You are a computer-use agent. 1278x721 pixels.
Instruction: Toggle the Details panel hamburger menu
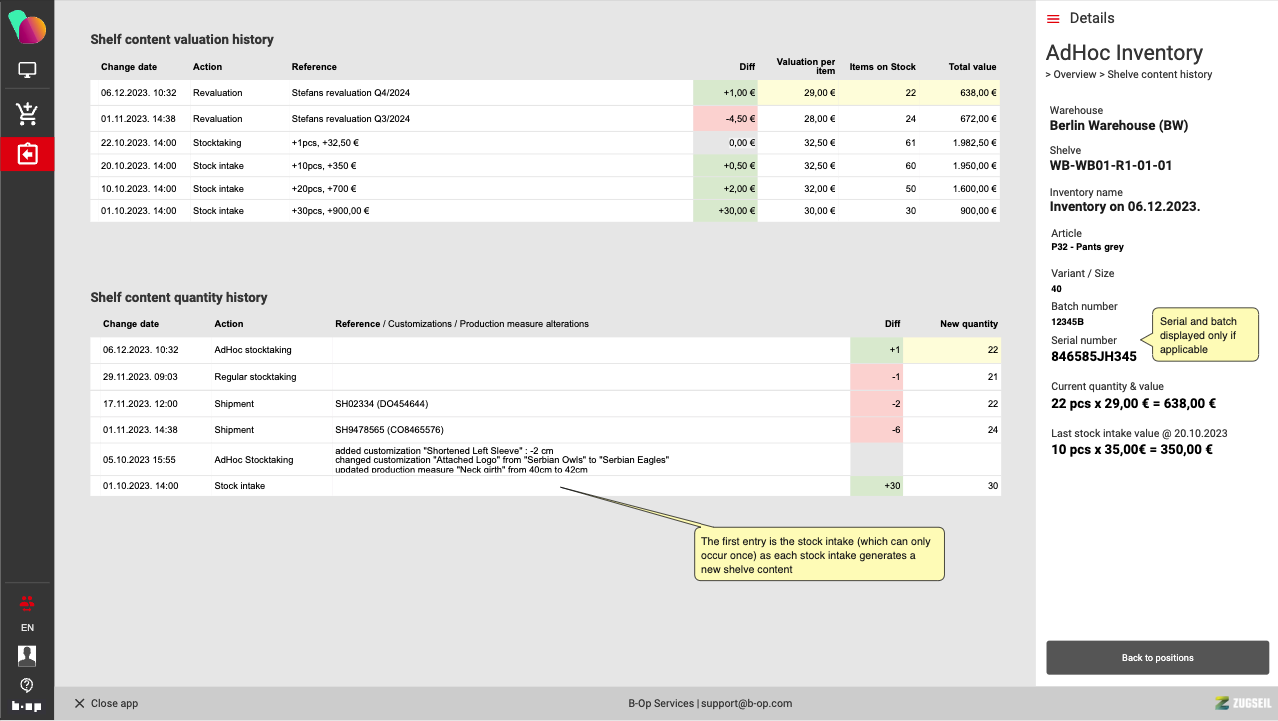1053,19
